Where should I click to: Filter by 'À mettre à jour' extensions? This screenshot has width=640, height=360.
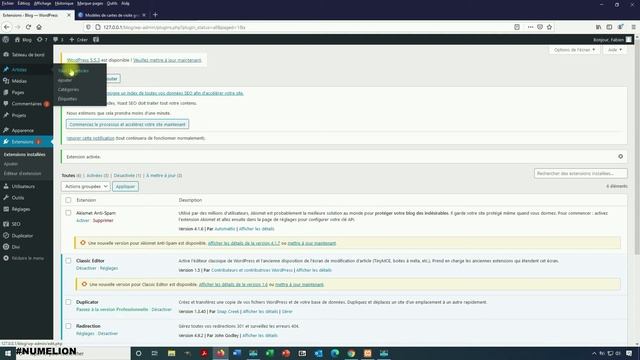[x=164, y=175]
